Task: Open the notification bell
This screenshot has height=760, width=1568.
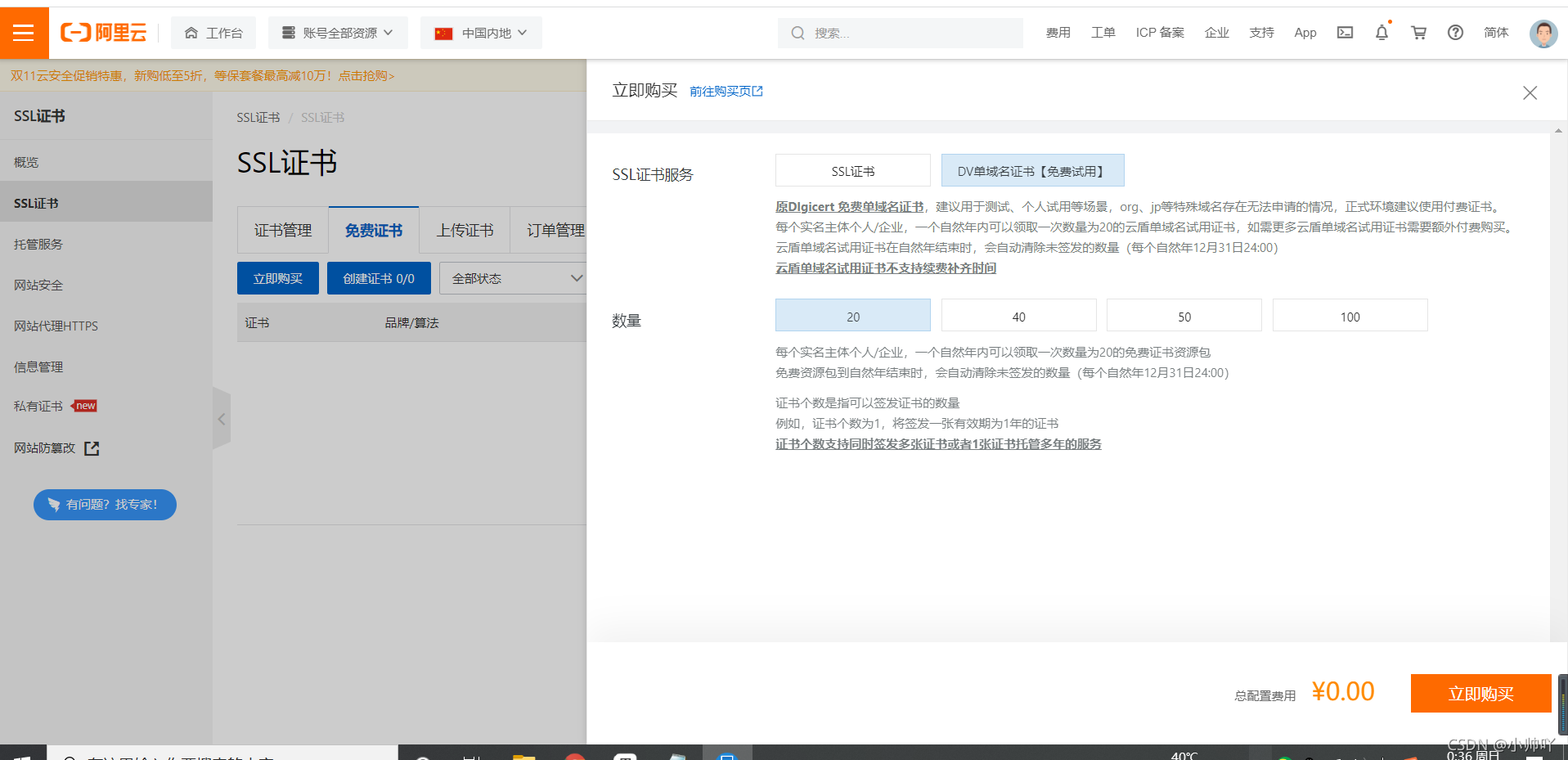Action: pyautogui.click(x=1382, y=33)
